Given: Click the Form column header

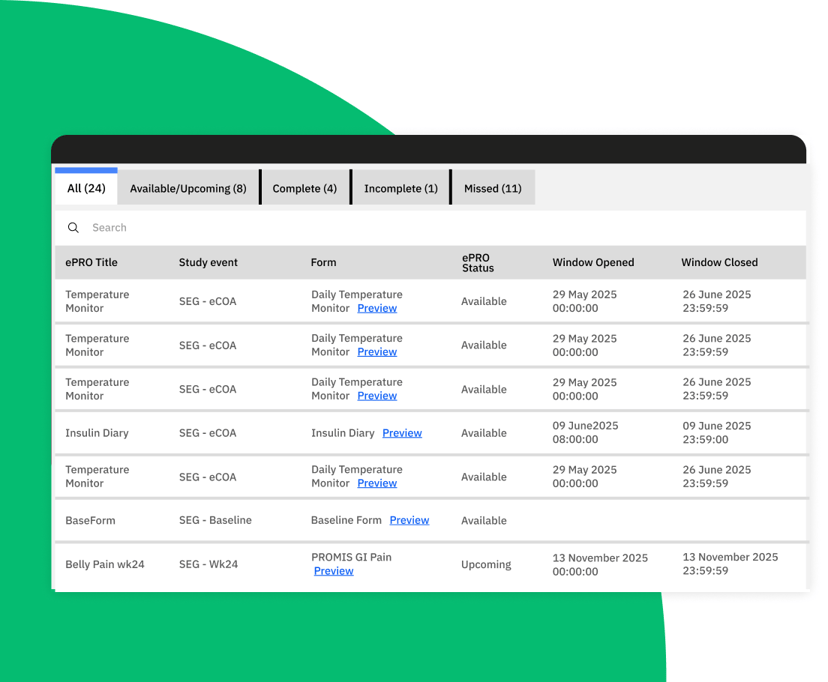Looking at the screenshot, I should pyautogui.click(x=323, y=262).
